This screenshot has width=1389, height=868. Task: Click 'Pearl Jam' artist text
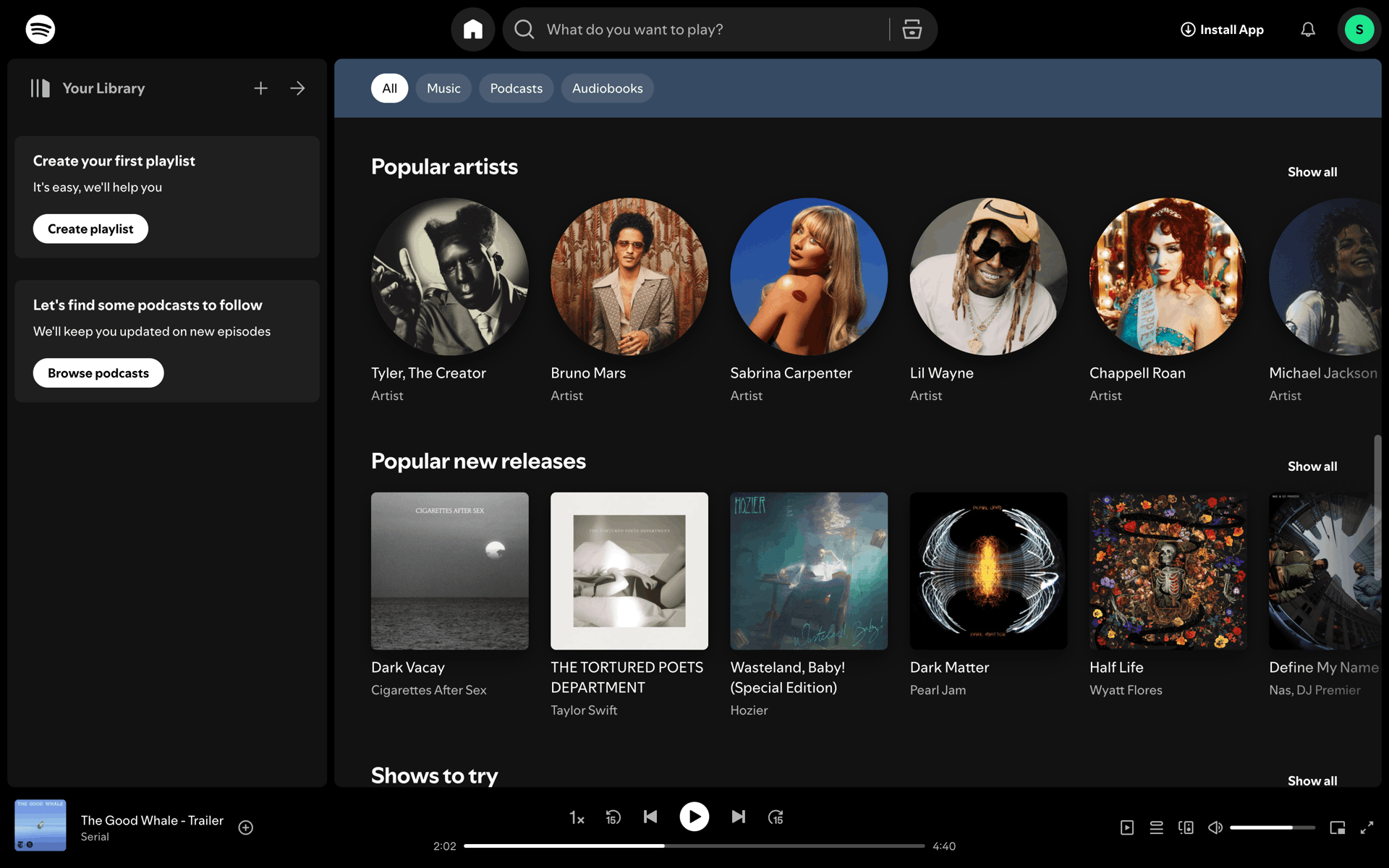click(938, 690)
